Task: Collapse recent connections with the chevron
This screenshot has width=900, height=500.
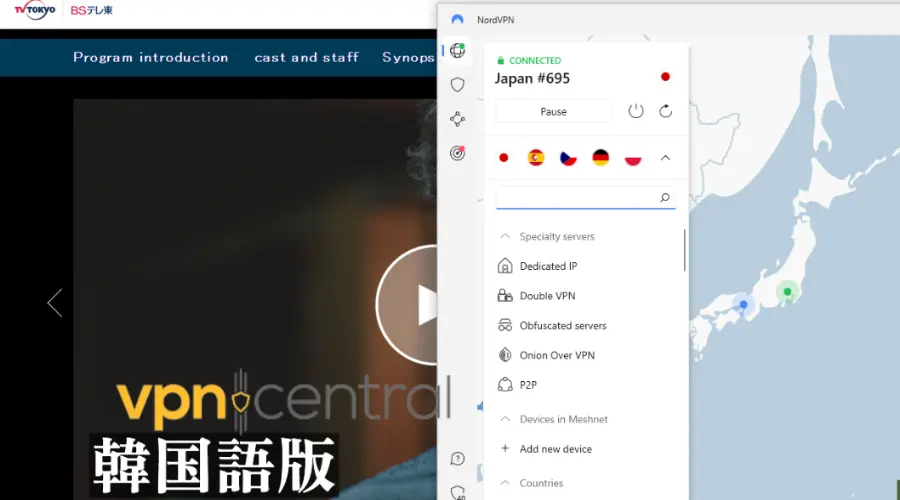Action: coord(665,157)
